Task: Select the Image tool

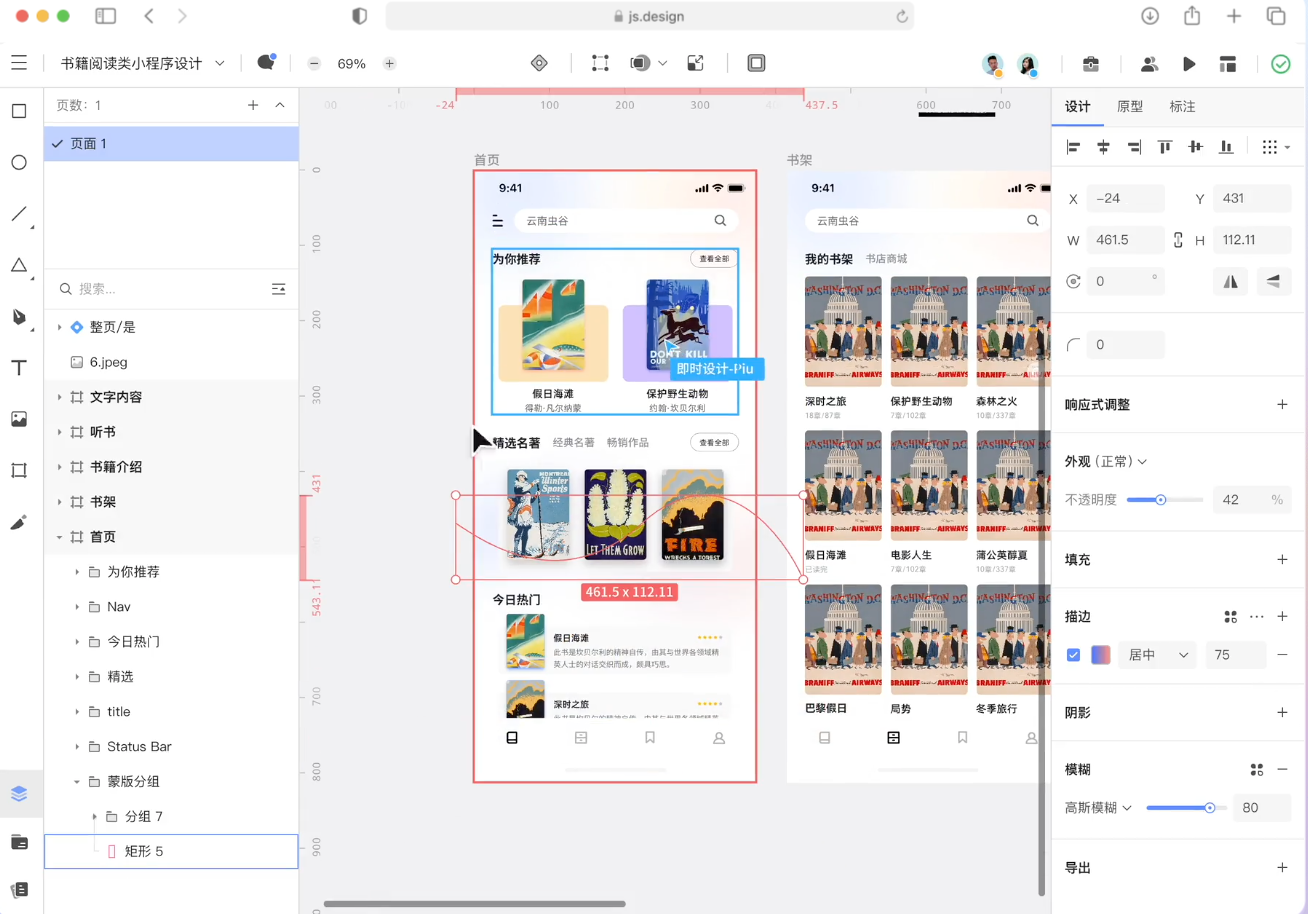Action: [19, 419]
